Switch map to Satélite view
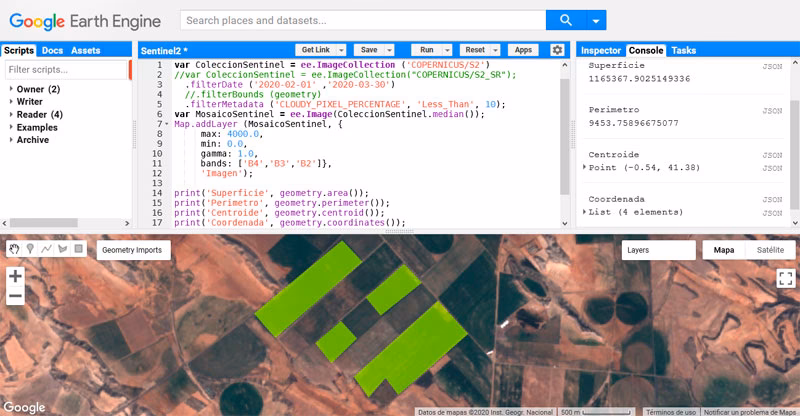This screenshot has height=416, width=800. 769,250
